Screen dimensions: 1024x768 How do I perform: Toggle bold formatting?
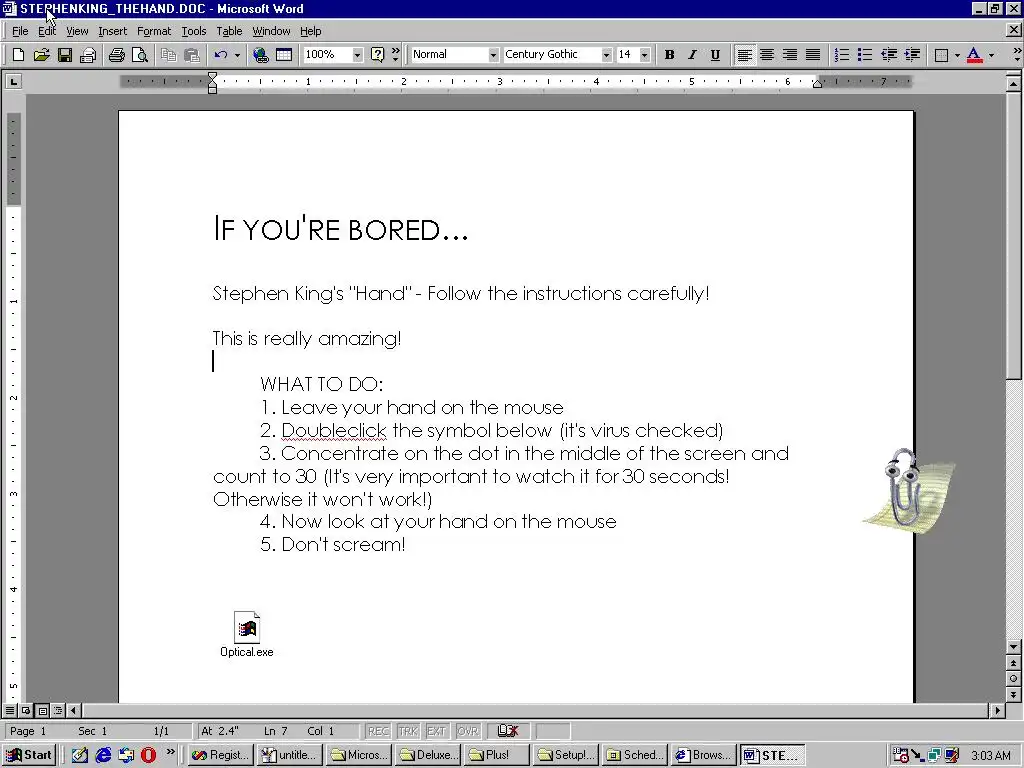point(669,55)
